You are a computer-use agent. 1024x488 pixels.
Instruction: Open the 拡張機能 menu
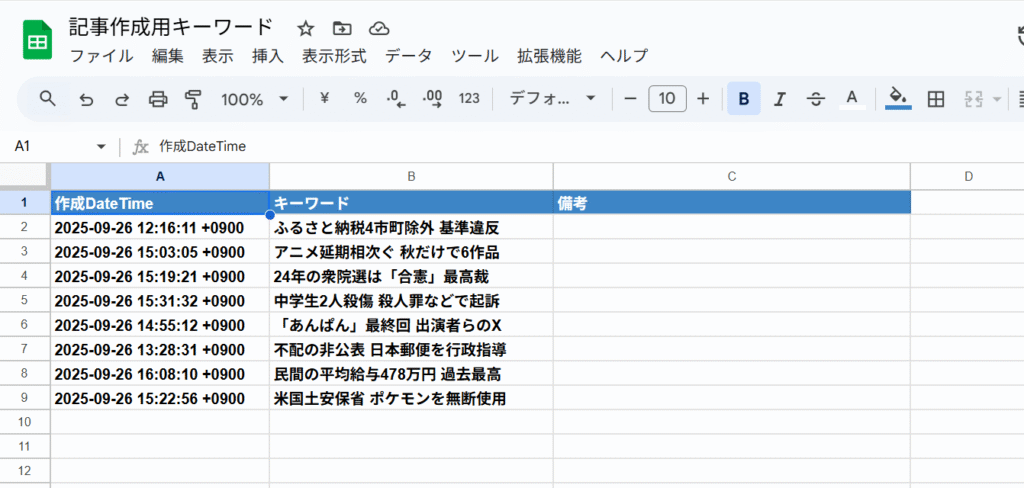(x=549, y=56)
